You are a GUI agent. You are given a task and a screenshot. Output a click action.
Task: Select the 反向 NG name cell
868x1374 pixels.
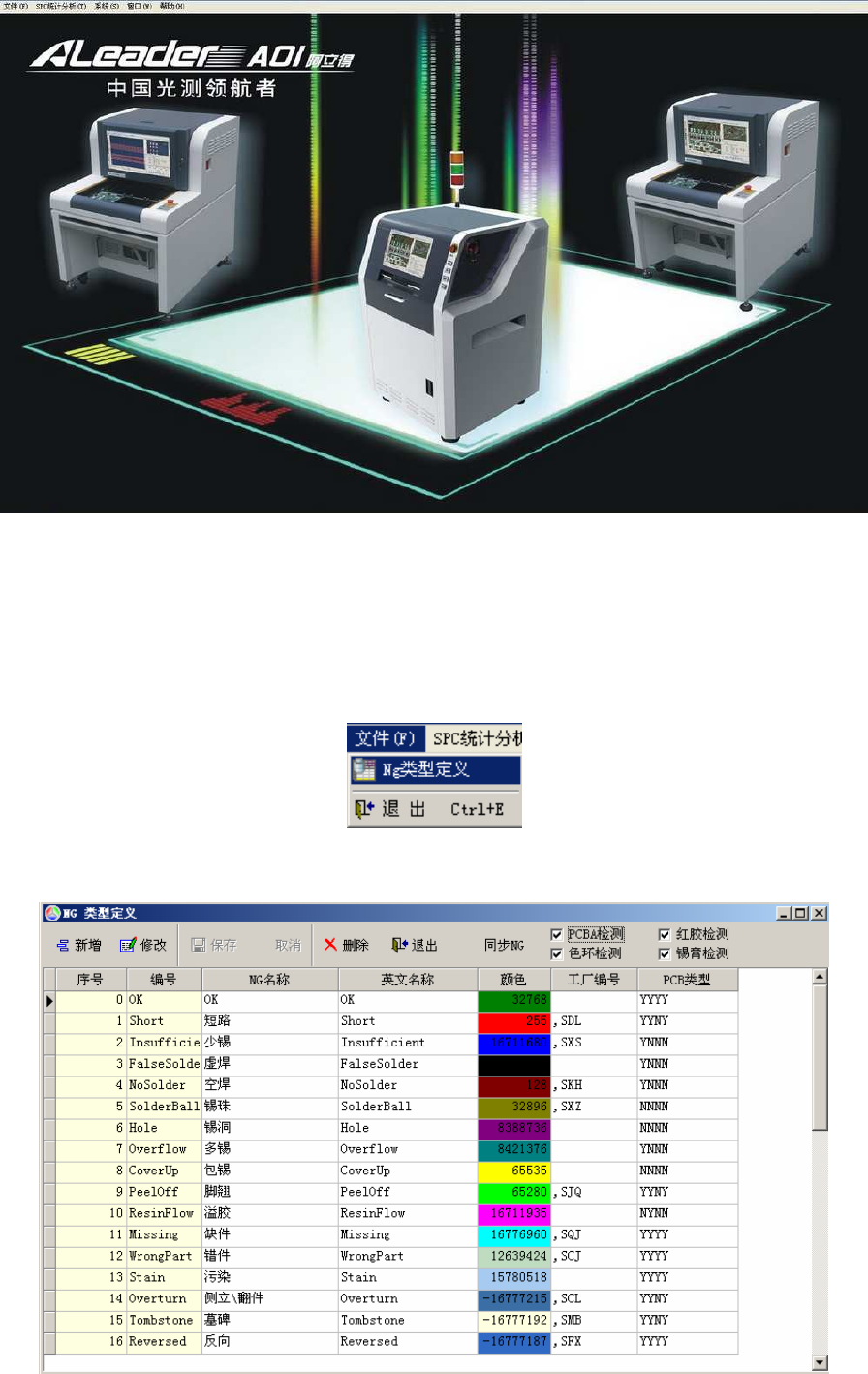click(270, 1341)
